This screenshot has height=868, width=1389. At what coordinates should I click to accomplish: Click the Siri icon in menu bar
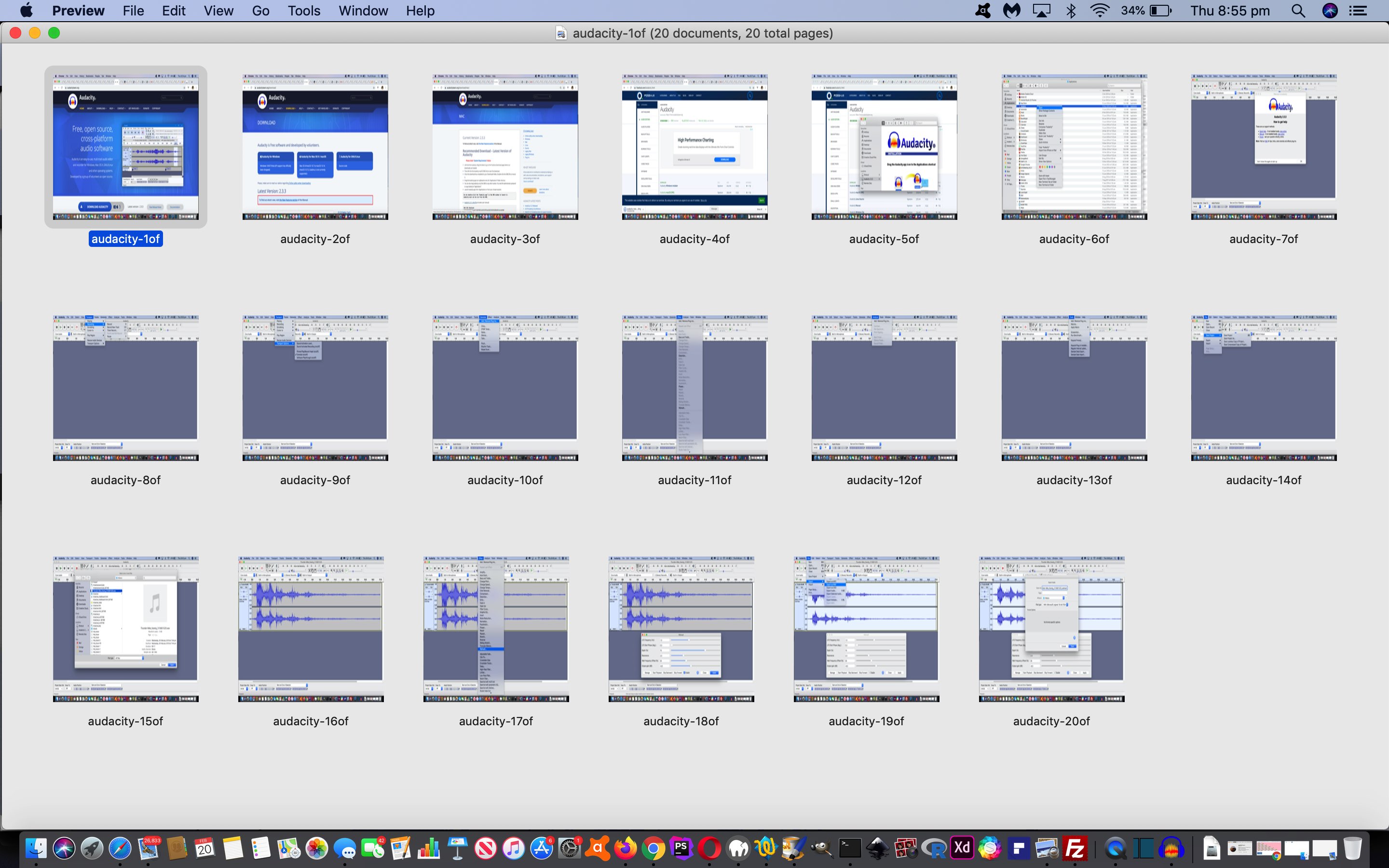point(1330,10)
